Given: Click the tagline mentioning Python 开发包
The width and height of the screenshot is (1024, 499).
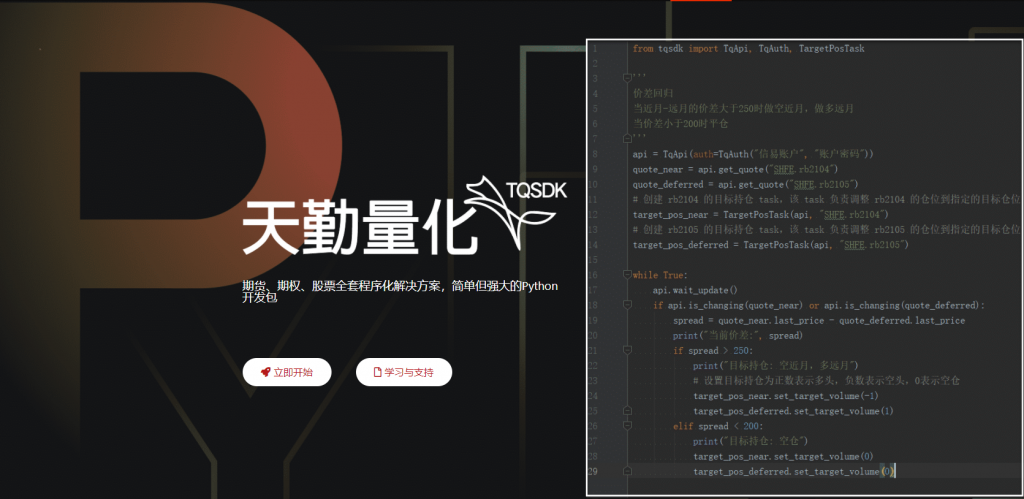Looking at the screenshot, I should click(400, 291).
